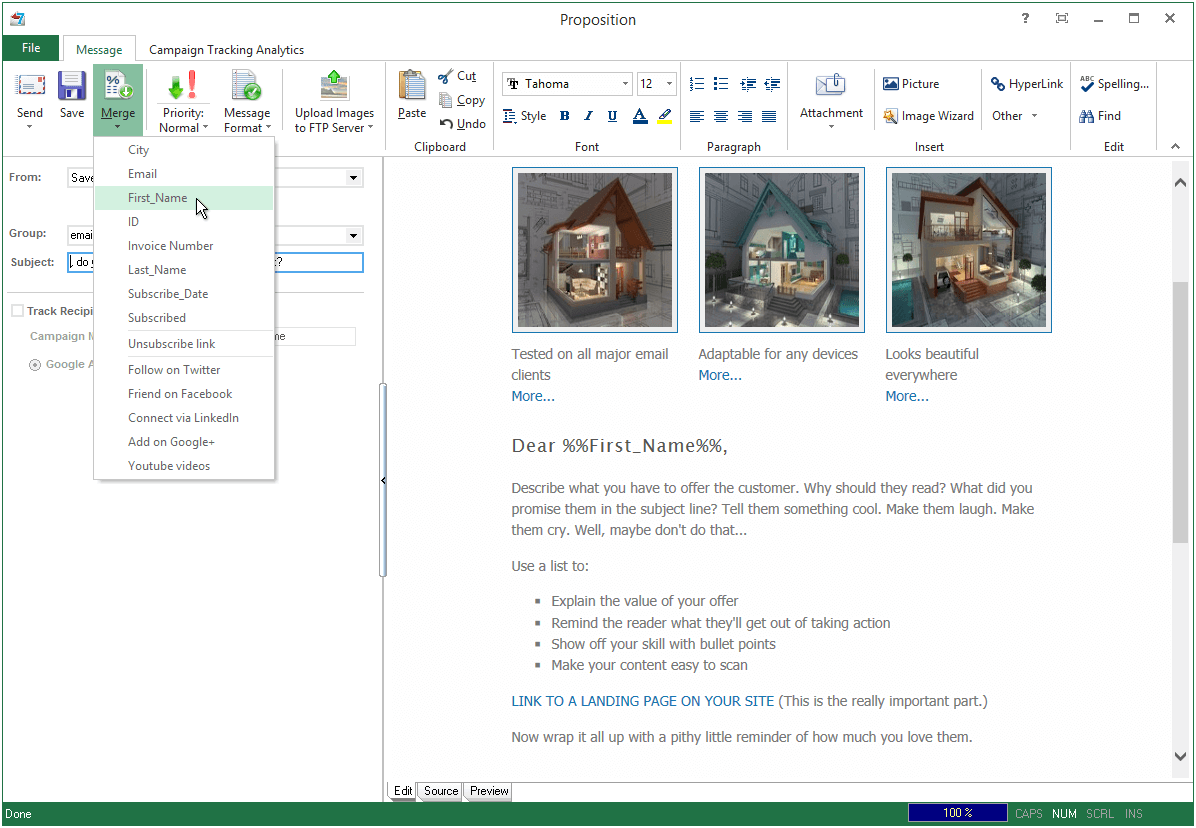The image size is (1196, 828).
Task: Toggle underline formatting
Action: (x=612, y=116)
